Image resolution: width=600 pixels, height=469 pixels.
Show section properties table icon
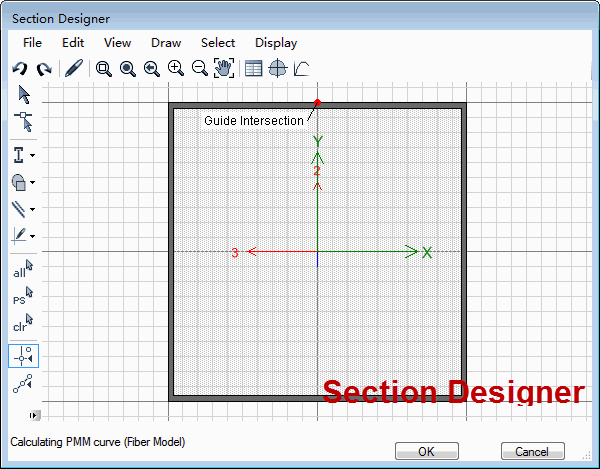(x=253, y=68)
